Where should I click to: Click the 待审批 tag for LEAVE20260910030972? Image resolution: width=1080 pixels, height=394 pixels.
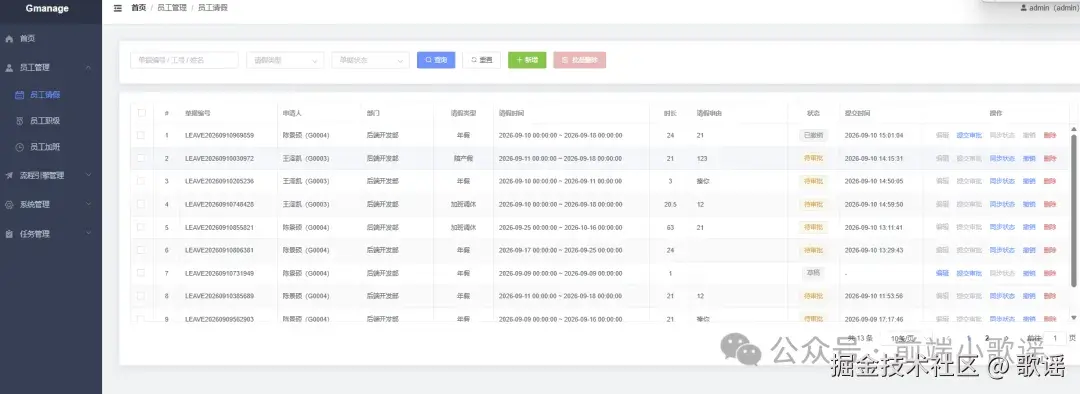point(813,158)
